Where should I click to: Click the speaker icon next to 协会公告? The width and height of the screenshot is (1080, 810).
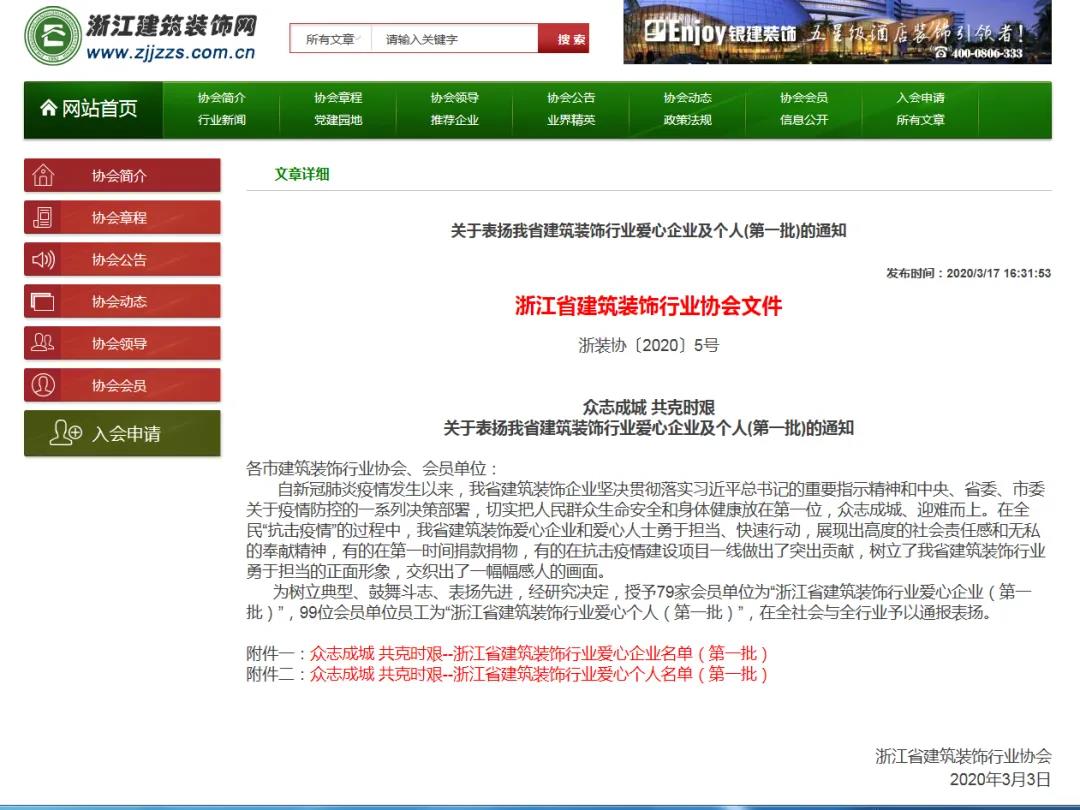[x=42, y=259]
